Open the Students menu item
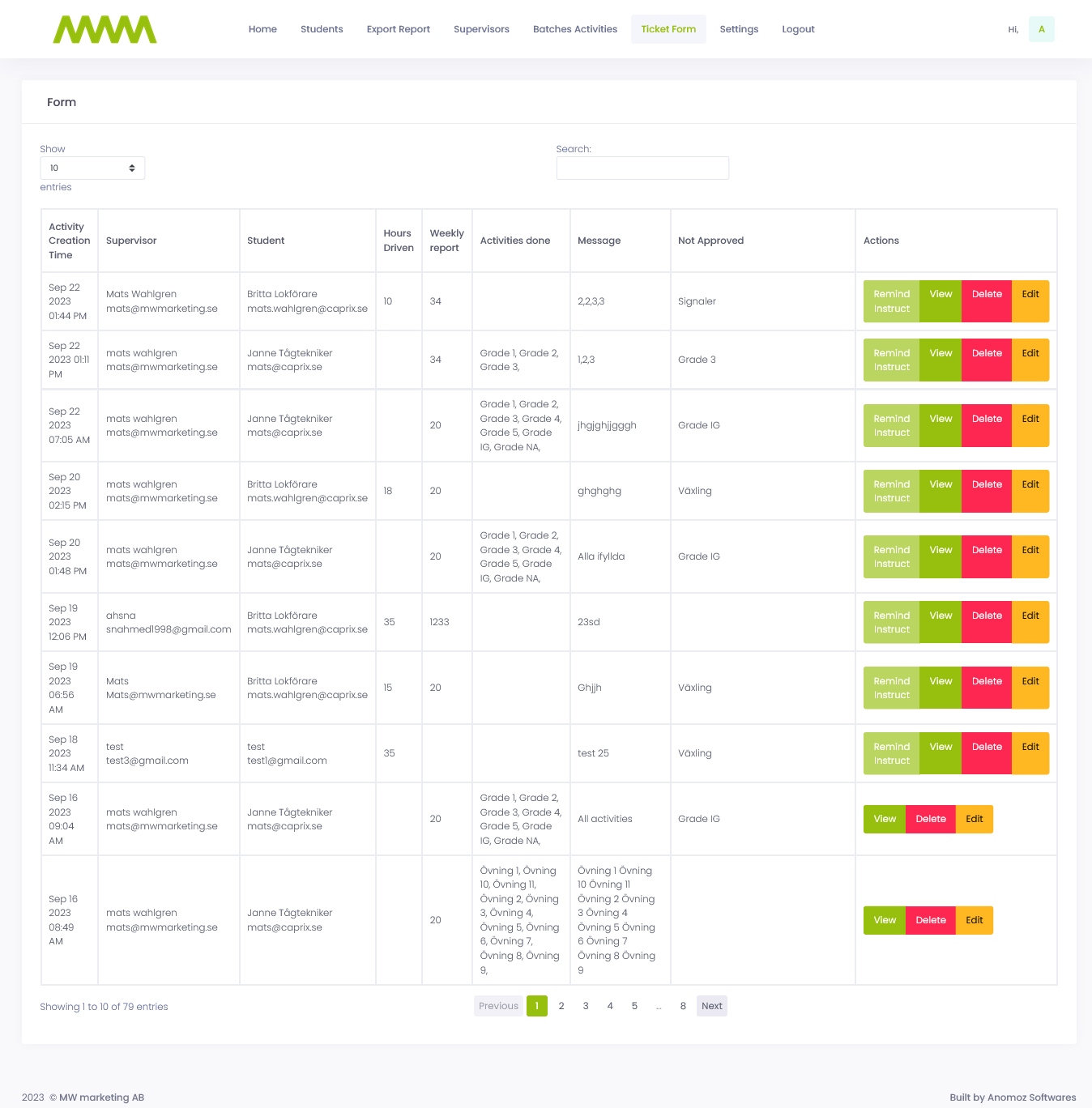Viewport: 1092px width, 1108px height. [322, 29]
